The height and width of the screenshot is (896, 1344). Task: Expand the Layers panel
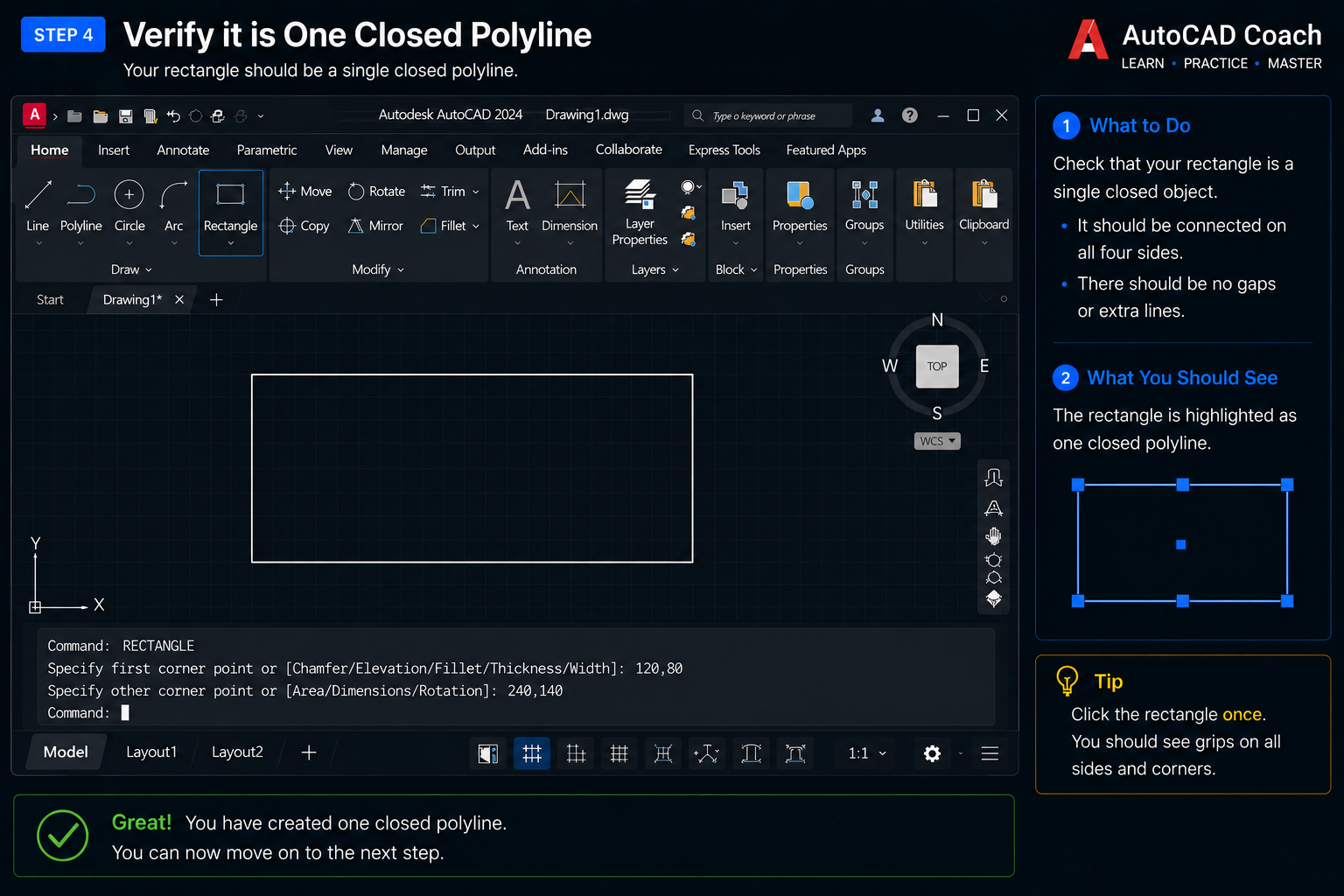point(655,269)
